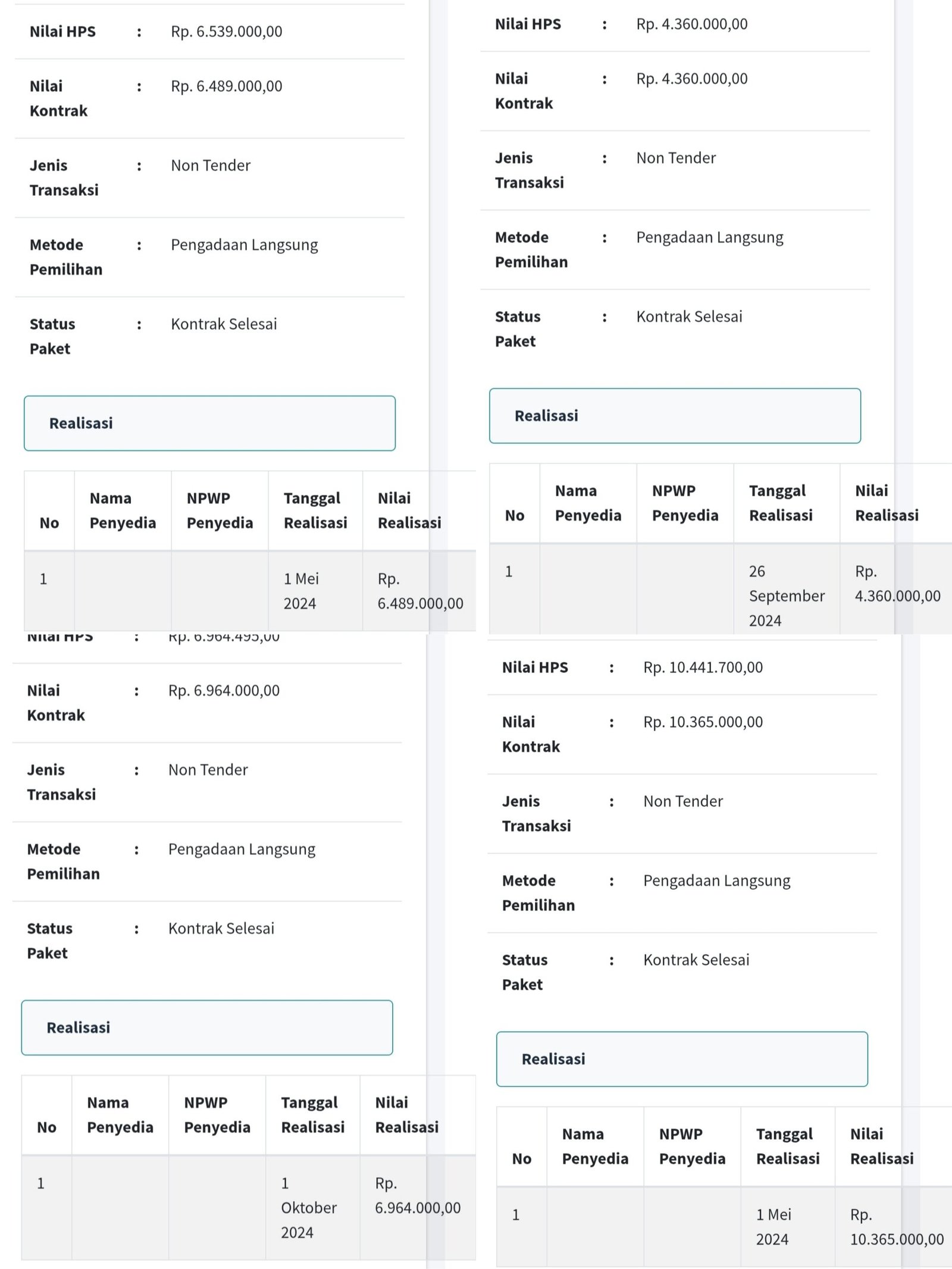Screen dimensions: 952x1269
Task: Click No column header in Rp. 6.489.000,00 table
Action: 49,523
